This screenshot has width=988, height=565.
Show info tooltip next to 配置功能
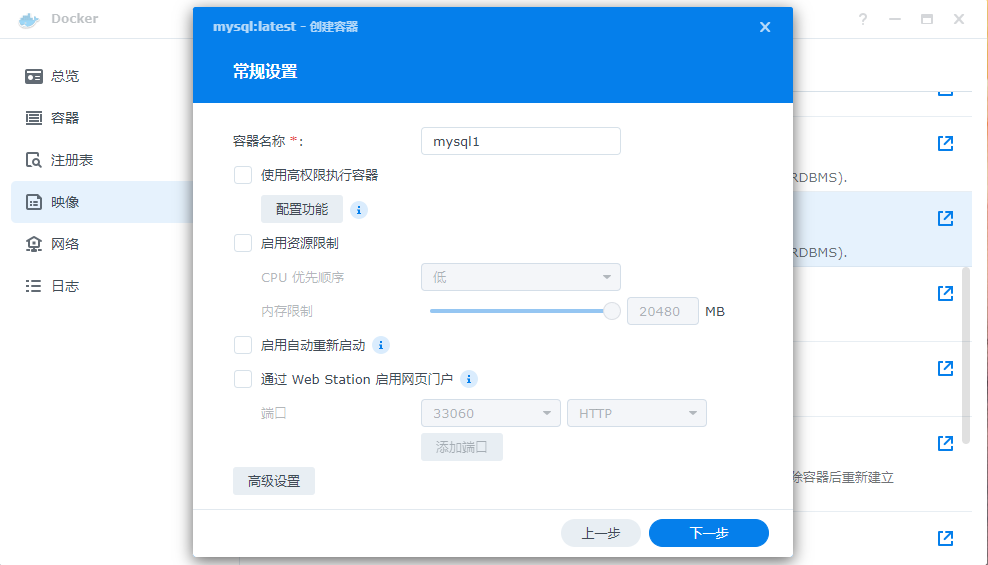[x=359, y=210]
